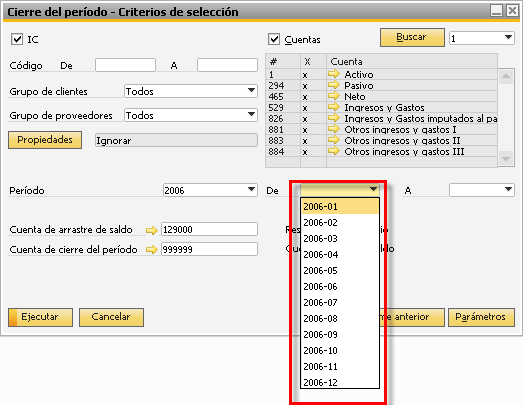Click the X column header

(313, 61)
